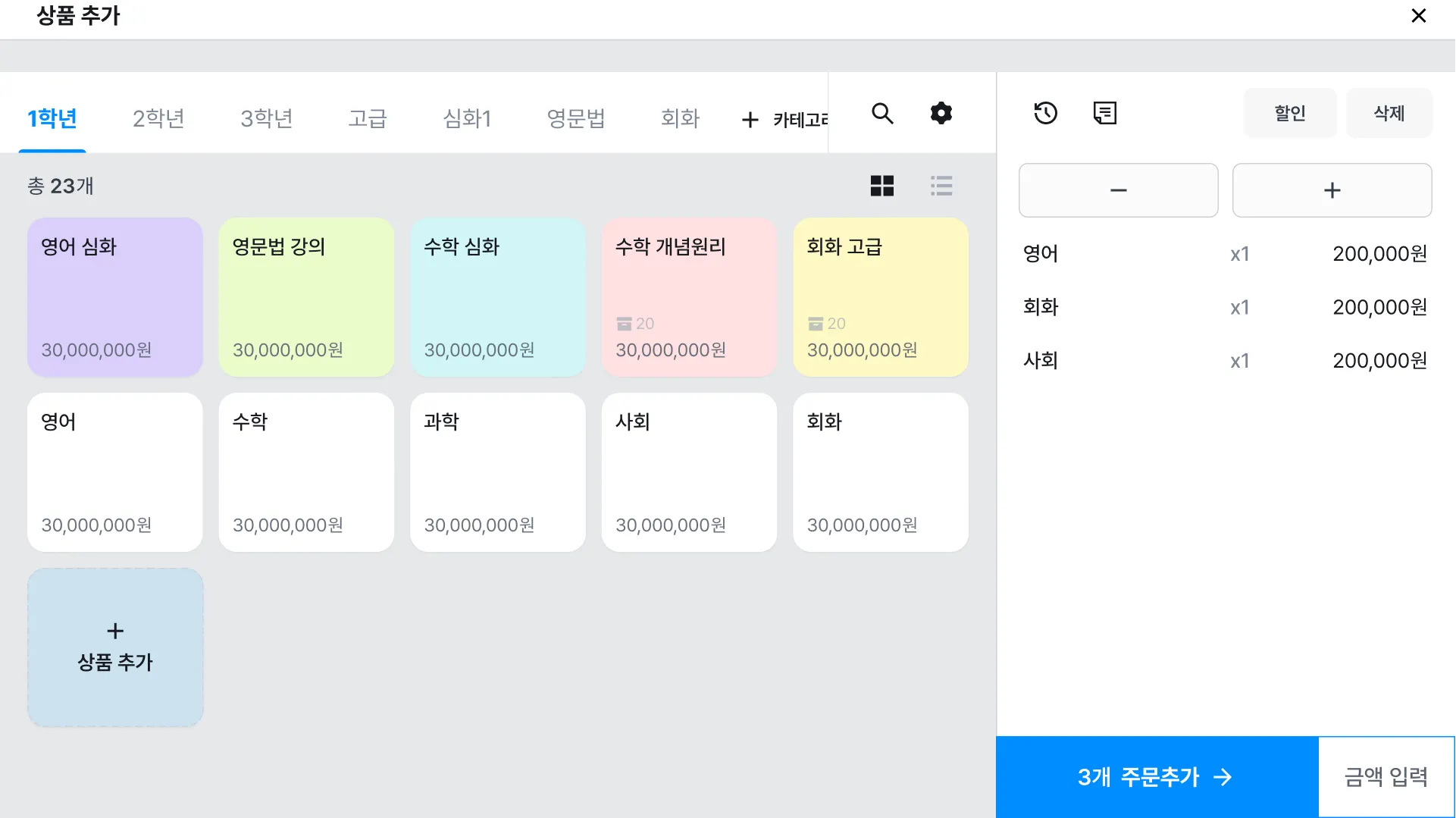Click the 금액 입력 button

click(1386, 777)
